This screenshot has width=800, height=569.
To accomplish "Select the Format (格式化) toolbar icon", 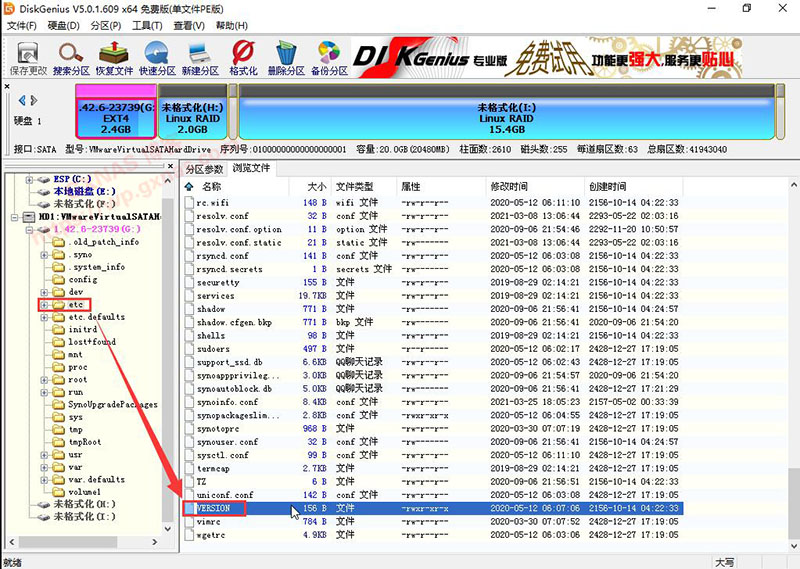I will pos(243,58).
